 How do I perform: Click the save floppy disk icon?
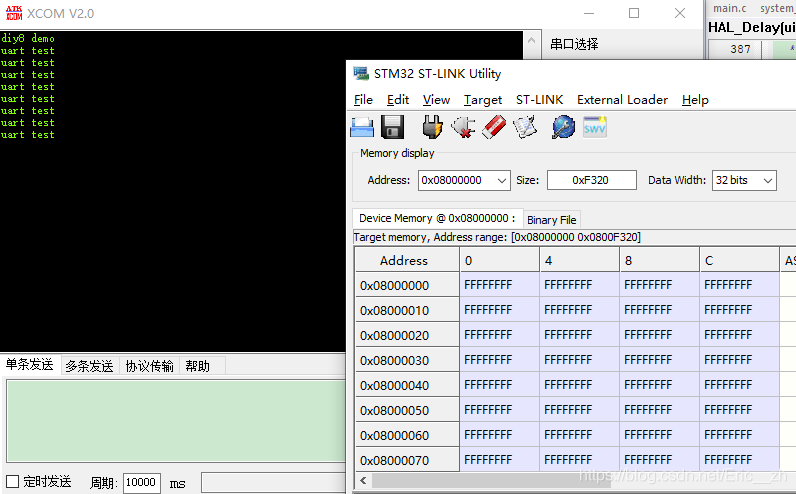click(x=392, y=127)
